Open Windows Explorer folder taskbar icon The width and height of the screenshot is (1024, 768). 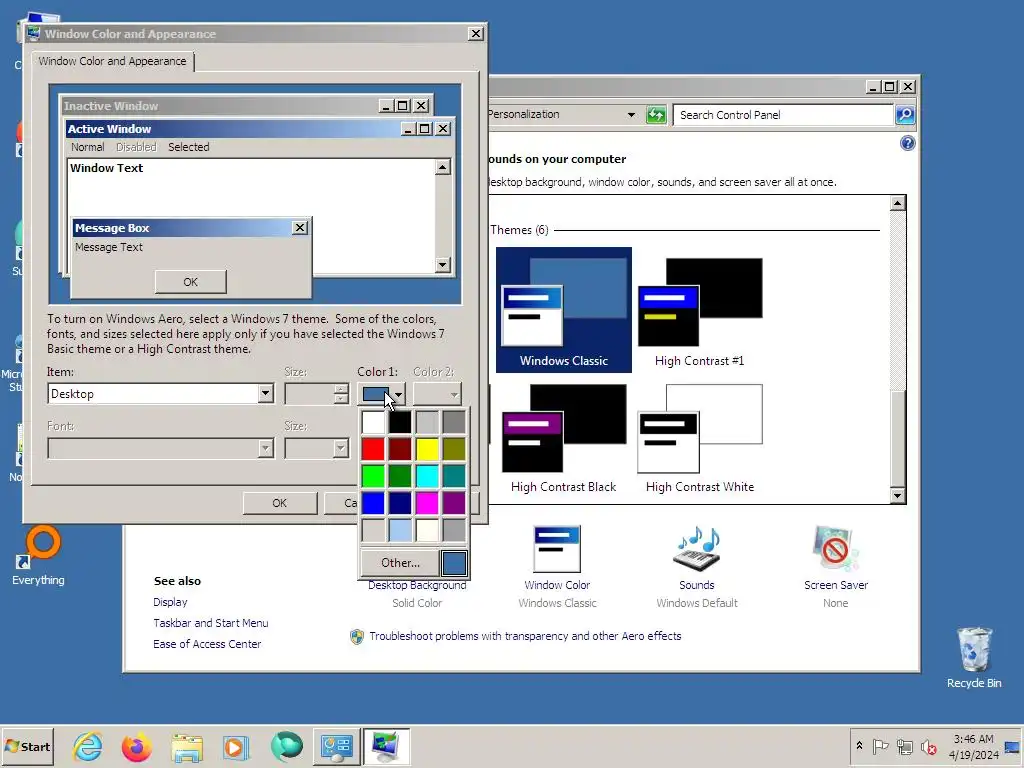[187, 747]
